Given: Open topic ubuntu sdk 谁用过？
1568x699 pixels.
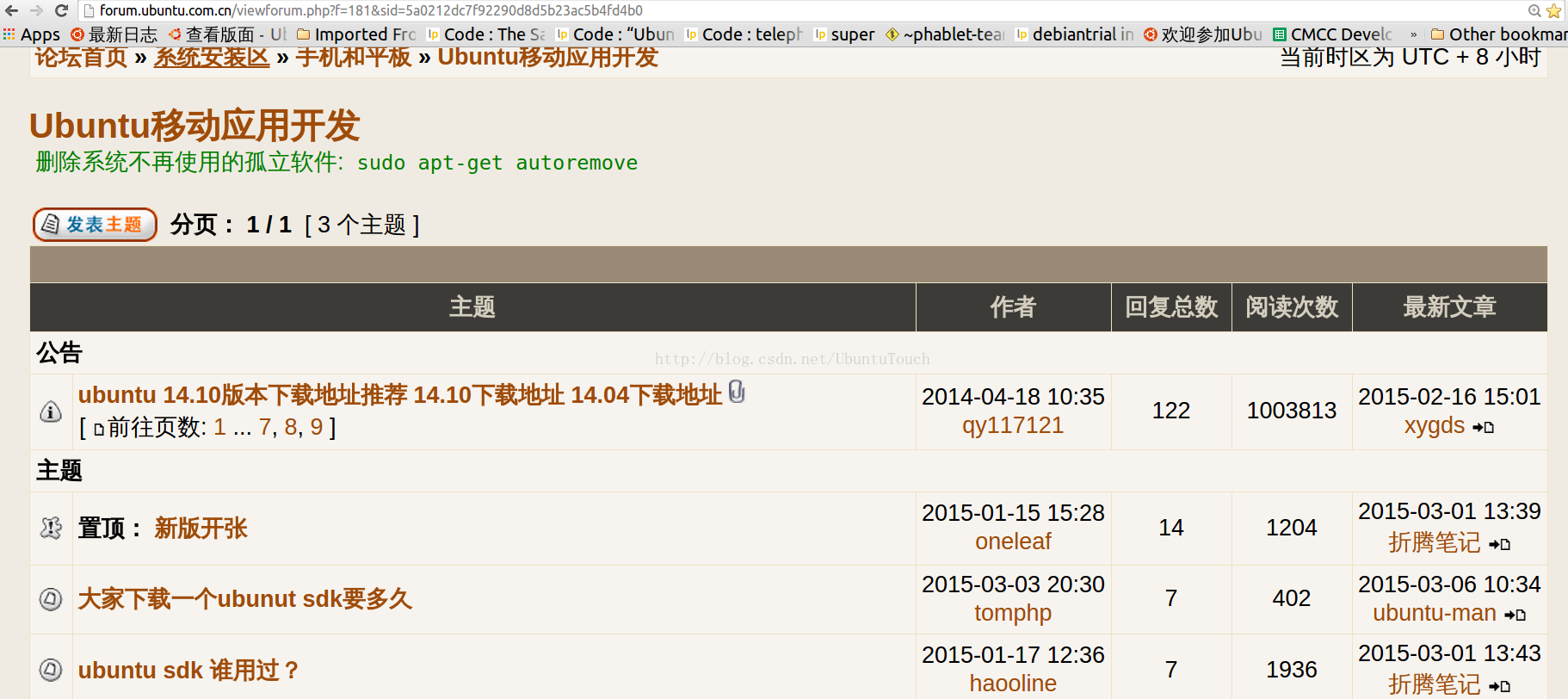Looking at the screenshot, I should click(188, 670).
